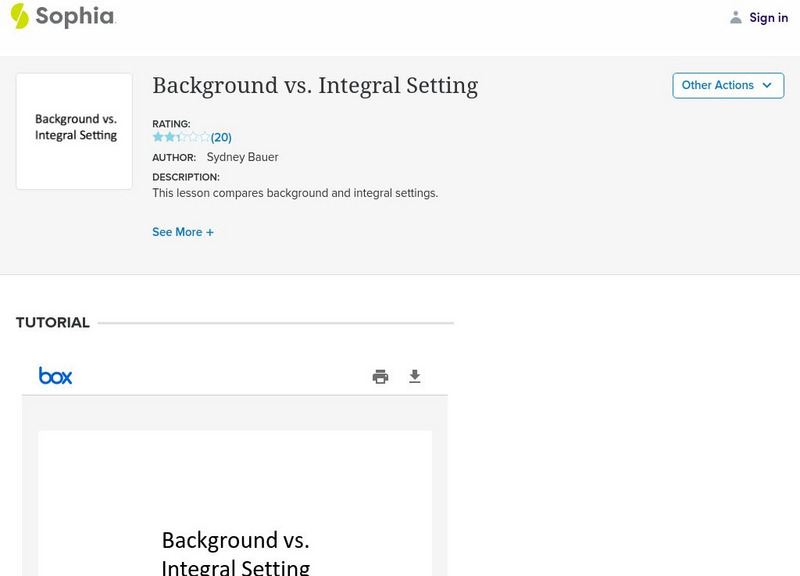Click the TUTORIAL section heading
The width and height of the screenshot is (800, 576).
click(53, 323)
